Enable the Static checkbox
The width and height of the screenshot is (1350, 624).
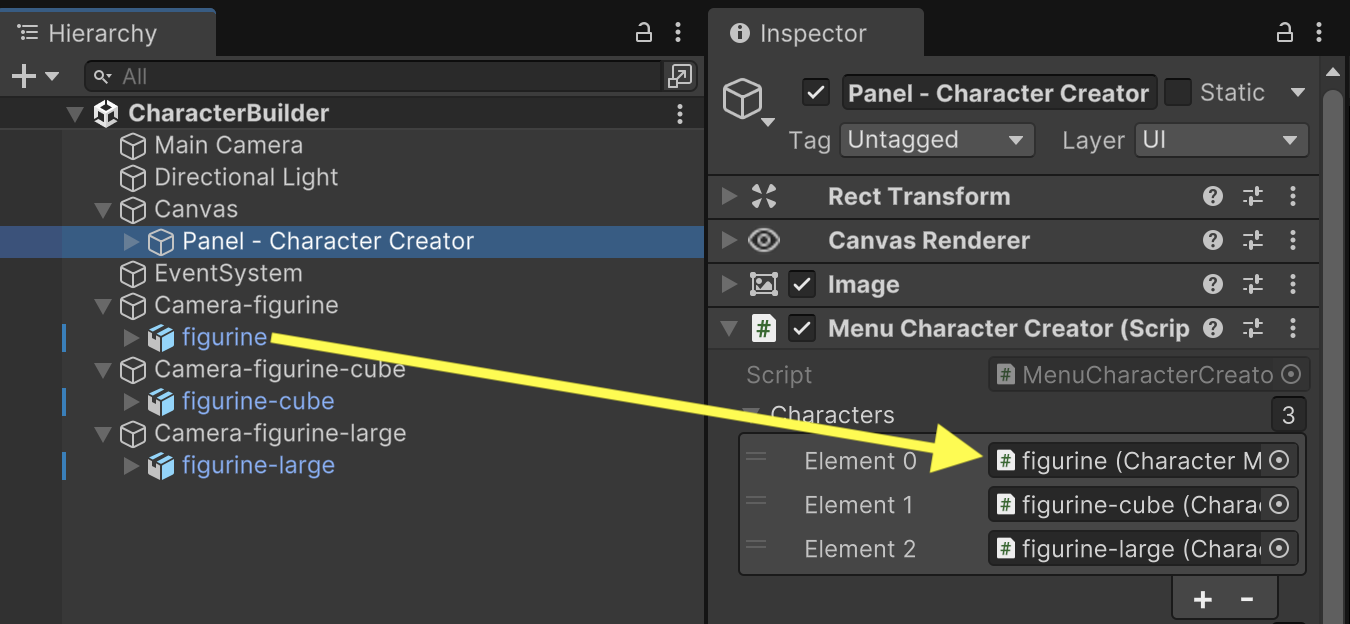(x=1179, y=93)
